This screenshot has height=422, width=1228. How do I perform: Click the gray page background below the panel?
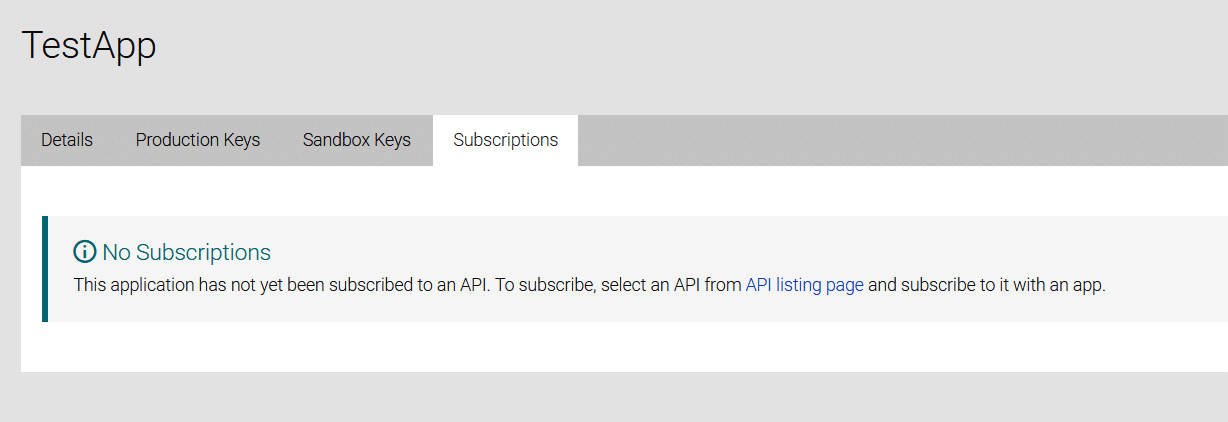600,398
